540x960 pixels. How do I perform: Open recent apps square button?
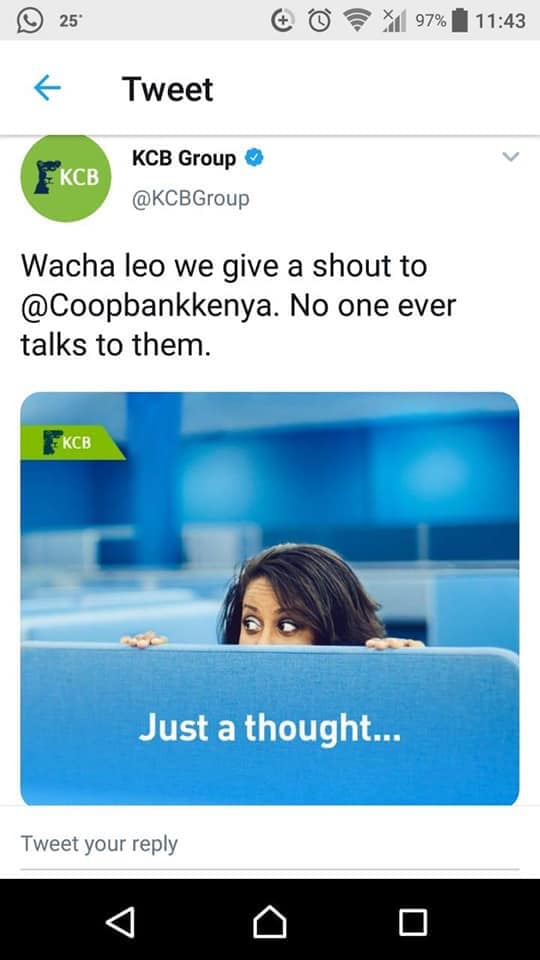click(413, 921)
